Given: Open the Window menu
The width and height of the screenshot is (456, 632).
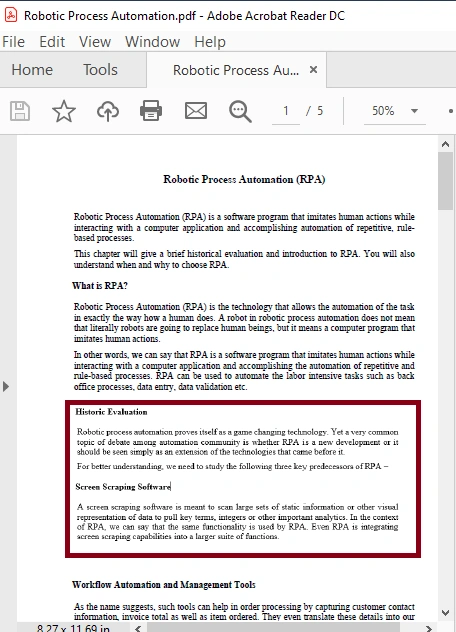Looking at the screenshot, I should 152,42.
